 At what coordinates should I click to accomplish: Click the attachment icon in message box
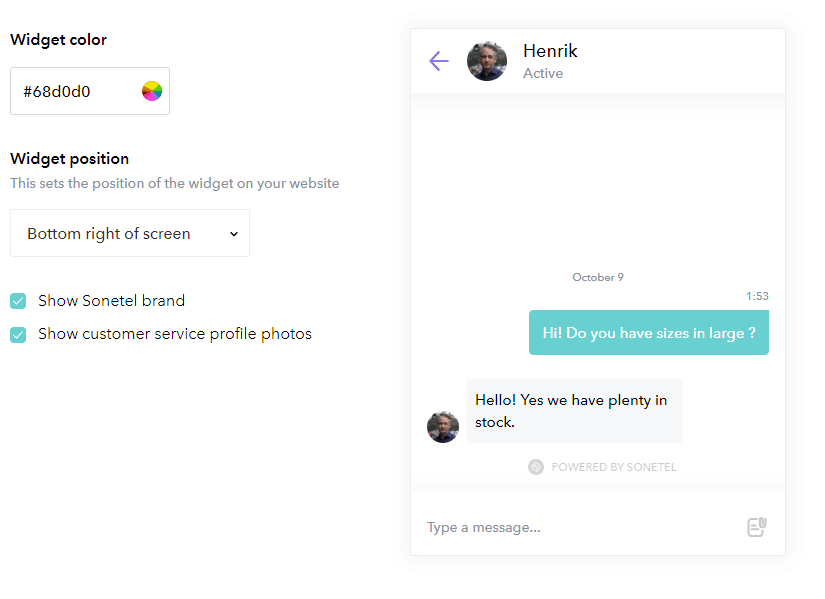click(x=757, y=527)
